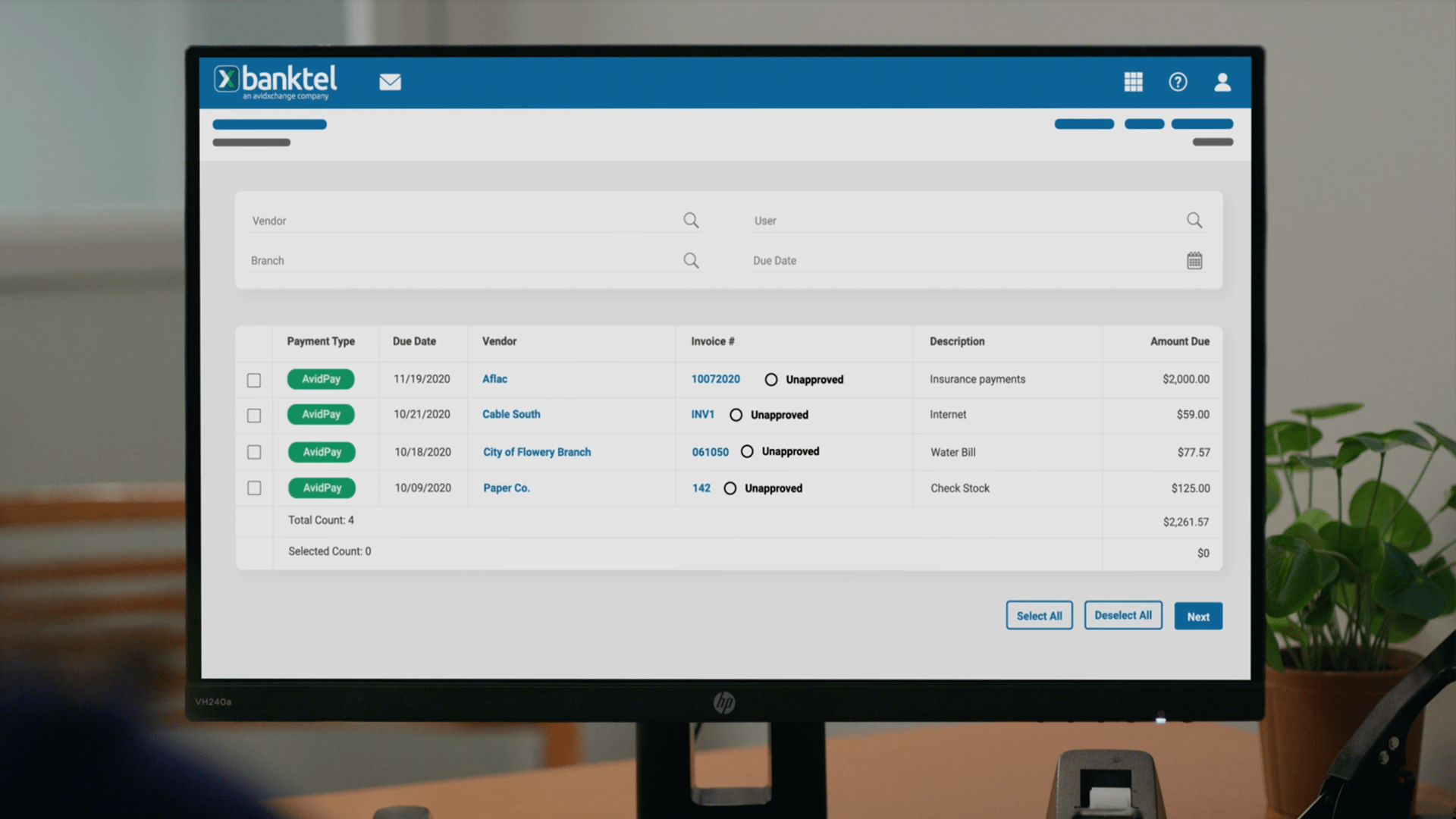
Task: Click the Select All button
Action: tap(1039, 615)
